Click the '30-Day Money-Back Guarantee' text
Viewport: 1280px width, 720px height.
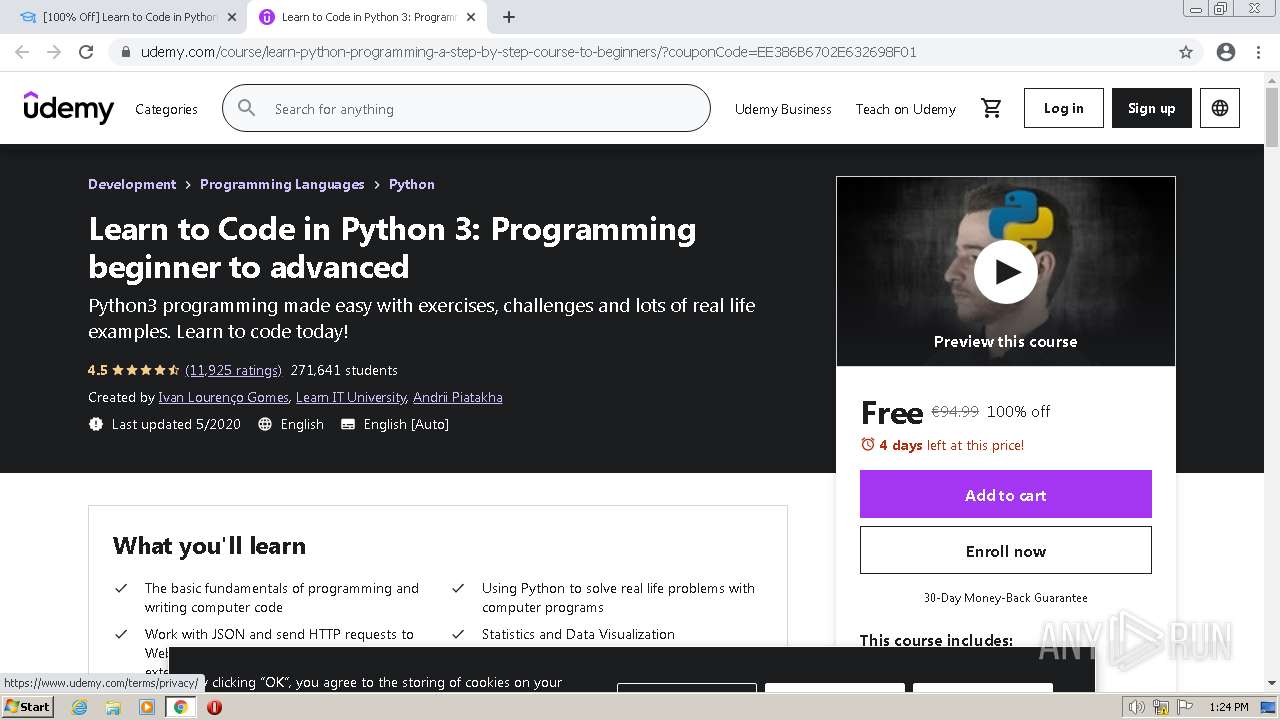coord(1005,598)
